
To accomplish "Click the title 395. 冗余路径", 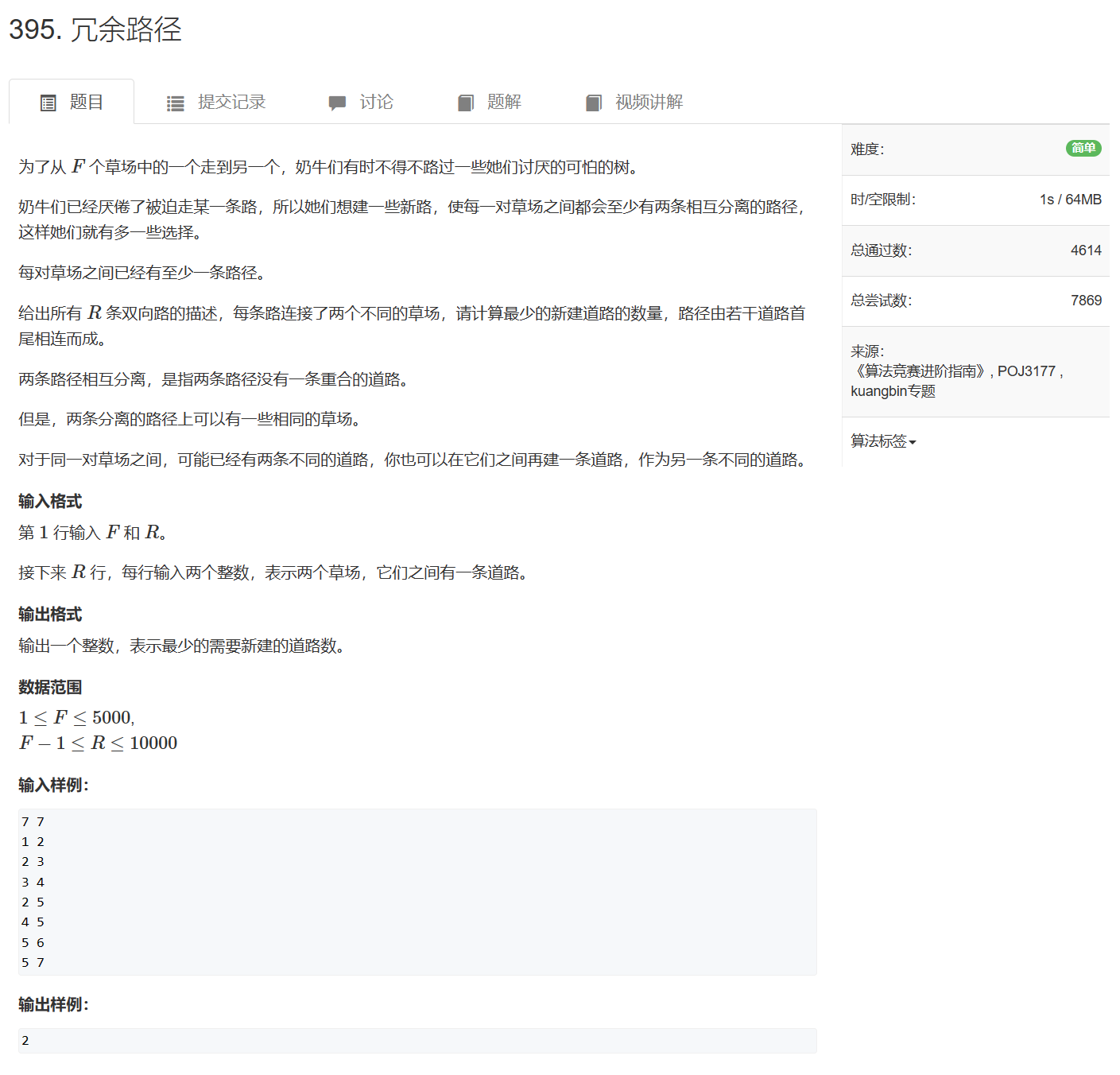I will click(95, 29).
